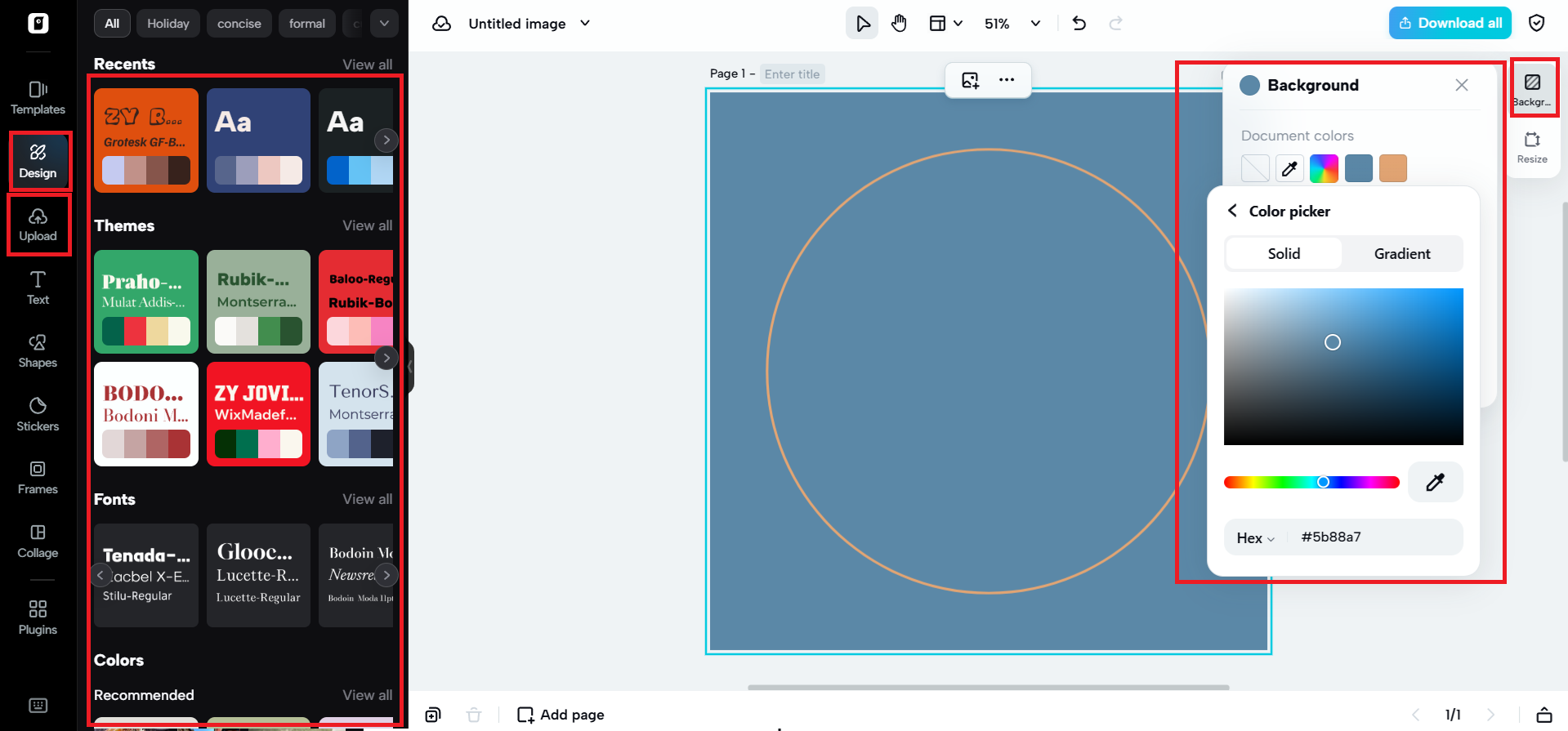Apply the Bodoni red theme thumbnail
Image resolution: width=1568 pixels, height=731 pixels.
(146, 414)
